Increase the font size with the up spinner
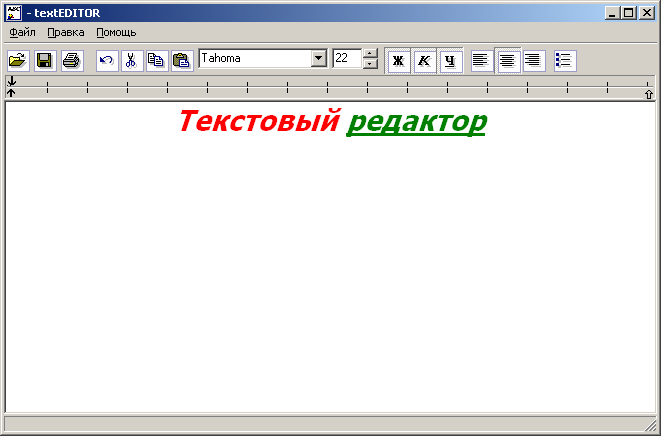The image size is (661, 436). (370, 54)
